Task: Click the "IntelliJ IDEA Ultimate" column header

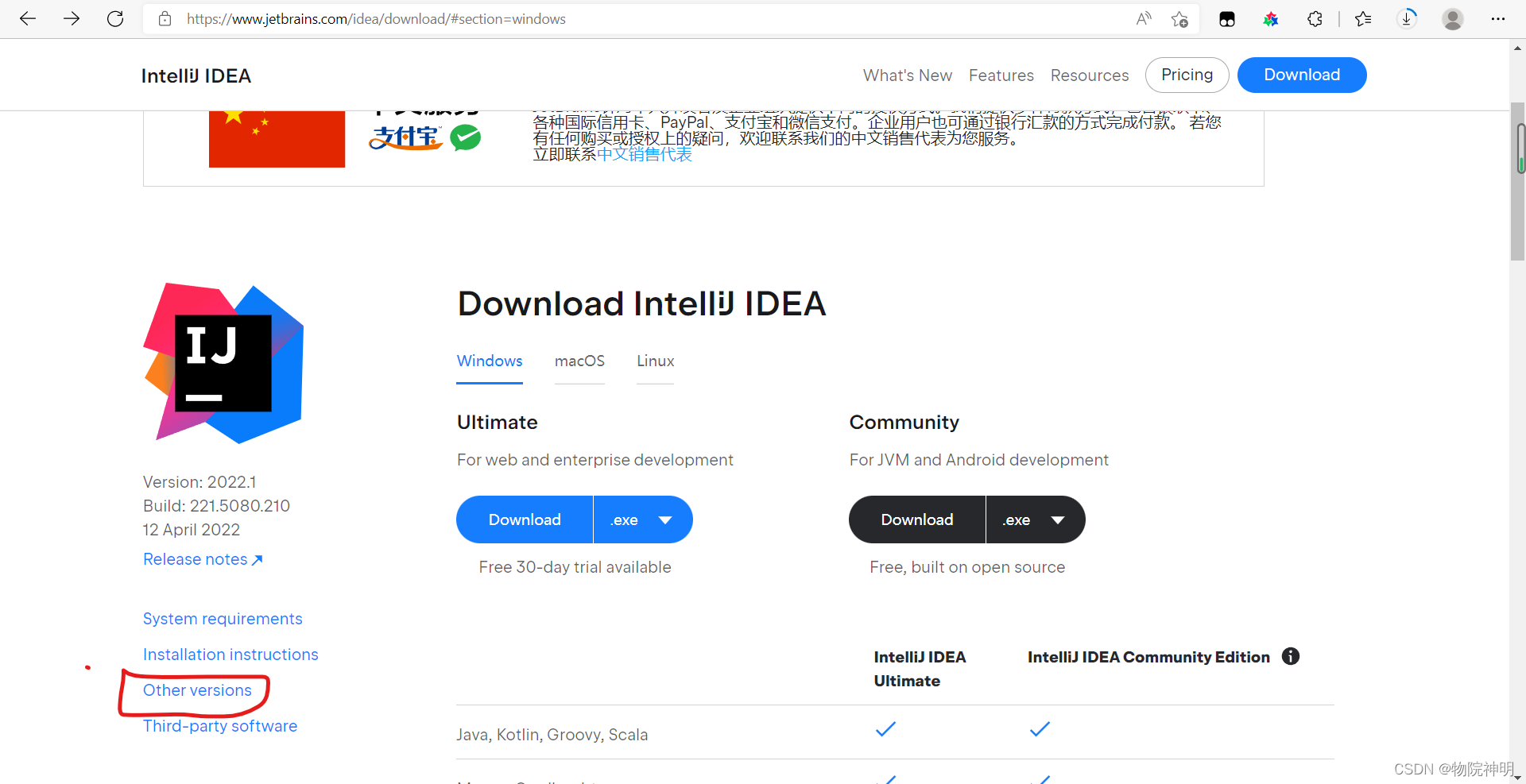Action: coord(920,669)
